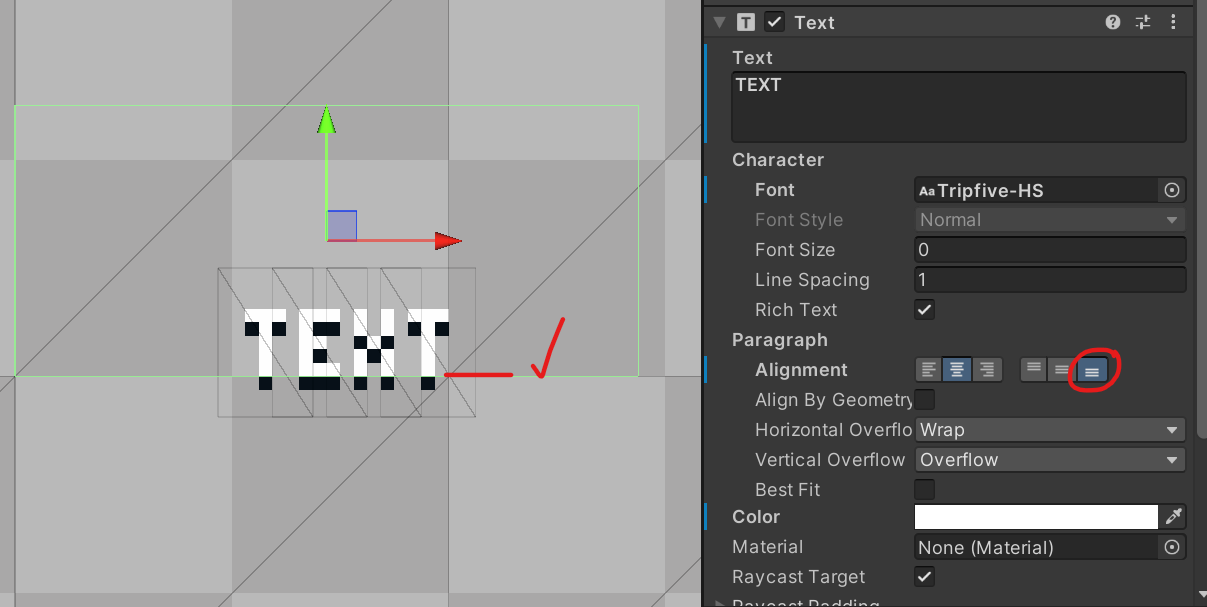Collapse the Text component via its triangle
This screenshot has width=1207, height=607.
[718, 21]
